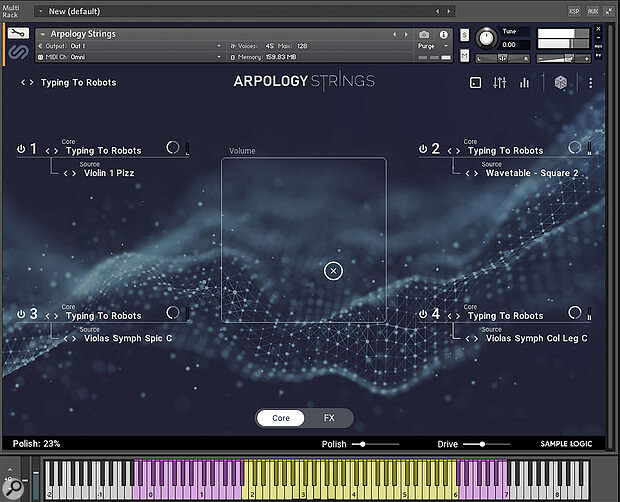Adjust the instrument pan slider
Screen dimensions: 620x502
503,59
